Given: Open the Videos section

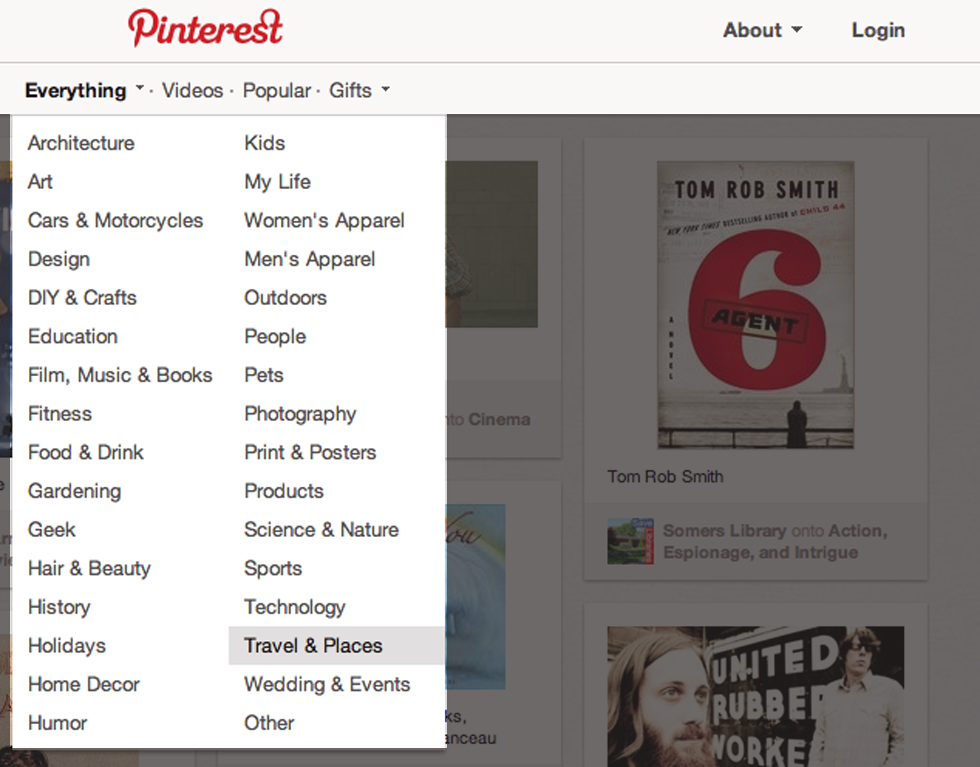Looking at the screenshot, I should coord(192,90).
